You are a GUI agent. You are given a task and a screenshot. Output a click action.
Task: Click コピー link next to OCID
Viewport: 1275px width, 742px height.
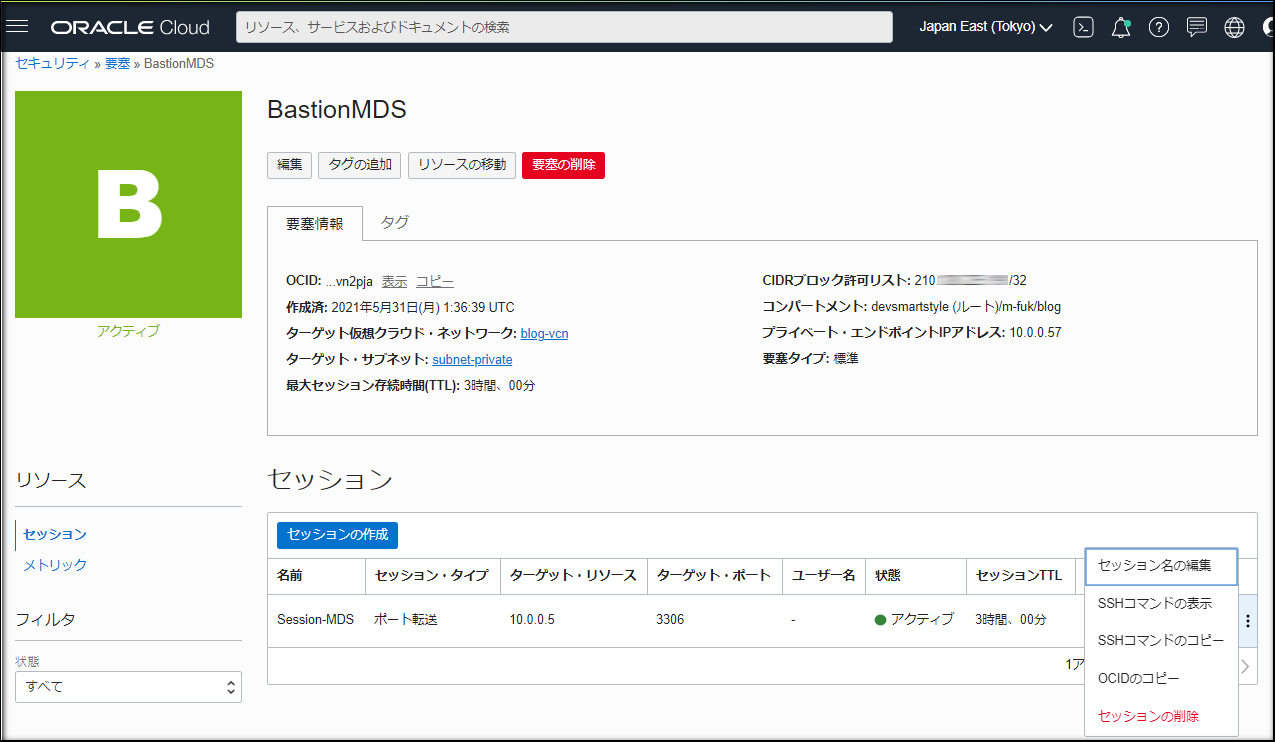(x=434, y=281)
